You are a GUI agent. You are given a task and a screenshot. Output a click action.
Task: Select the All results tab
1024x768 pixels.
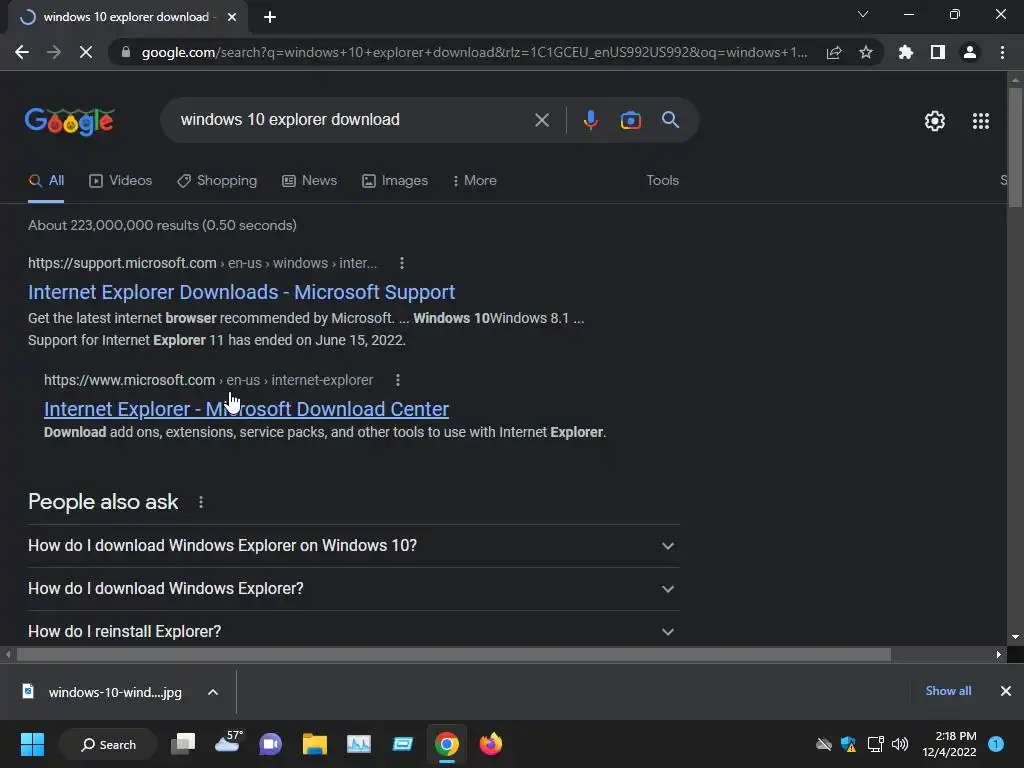click(x=46, y=181)
